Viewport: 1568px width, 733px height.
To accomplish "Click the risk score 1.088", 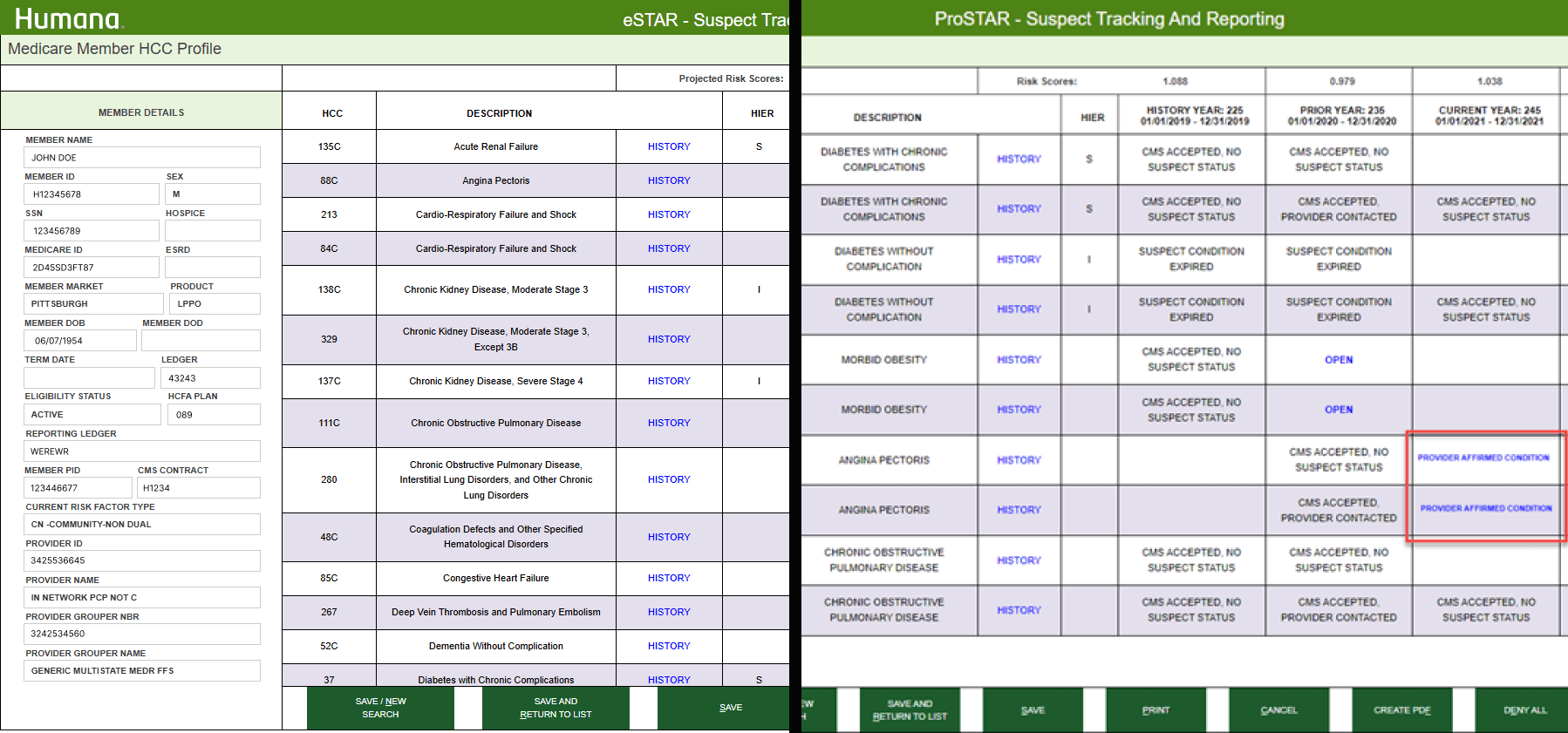I will 1175,81.
